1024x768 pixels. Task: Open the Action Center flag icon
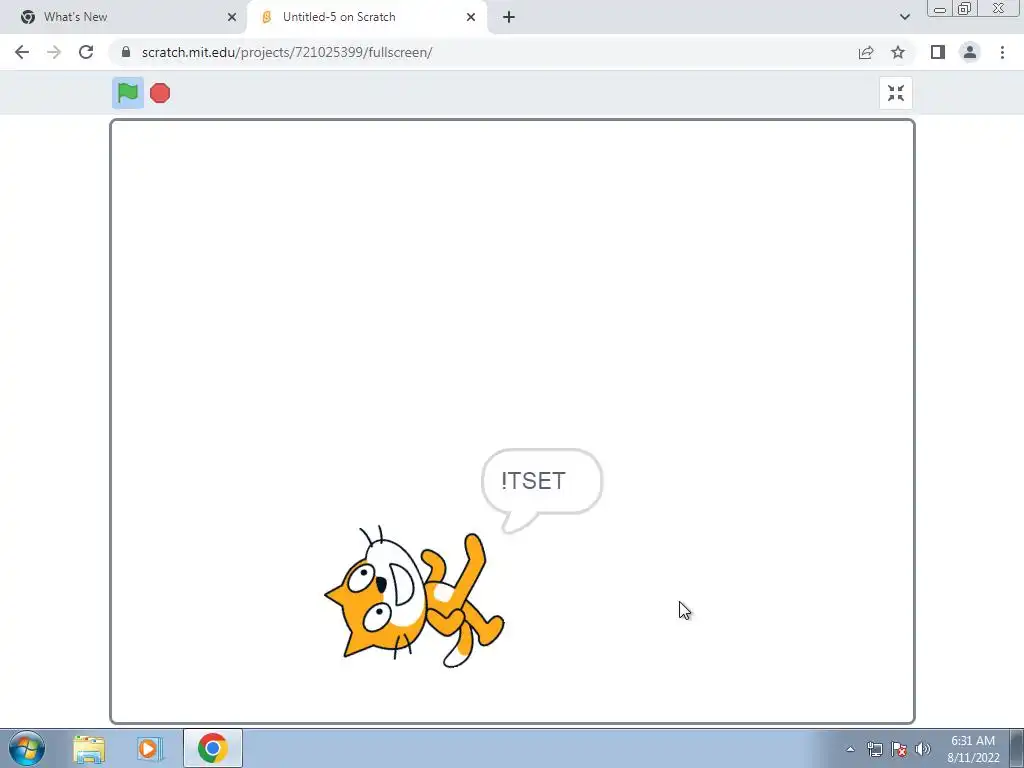[x=899, y=749]
